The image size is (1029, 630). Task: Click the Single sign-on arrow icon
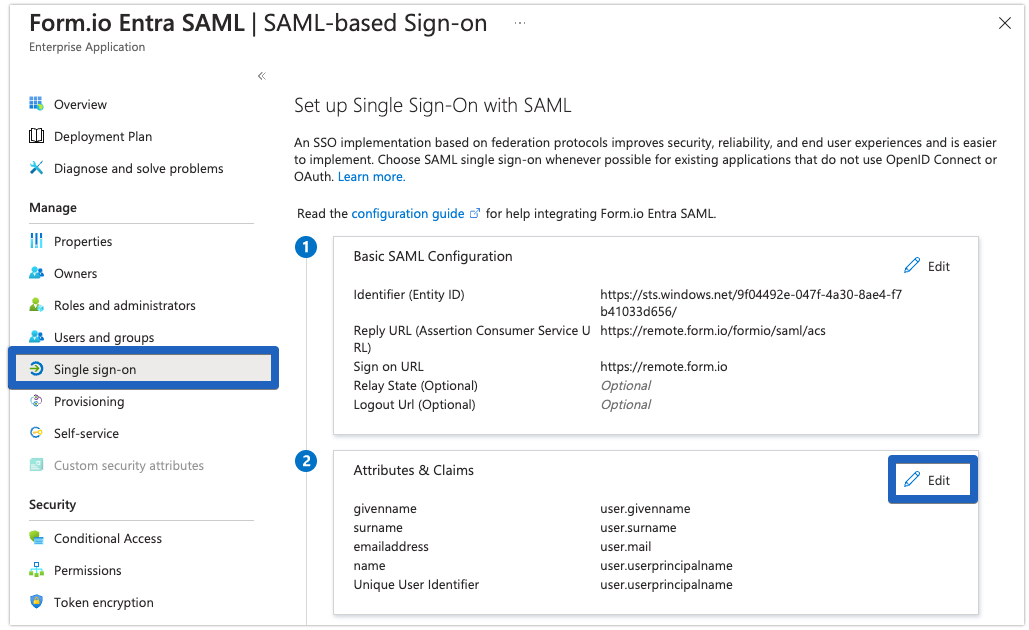point(36,369)
